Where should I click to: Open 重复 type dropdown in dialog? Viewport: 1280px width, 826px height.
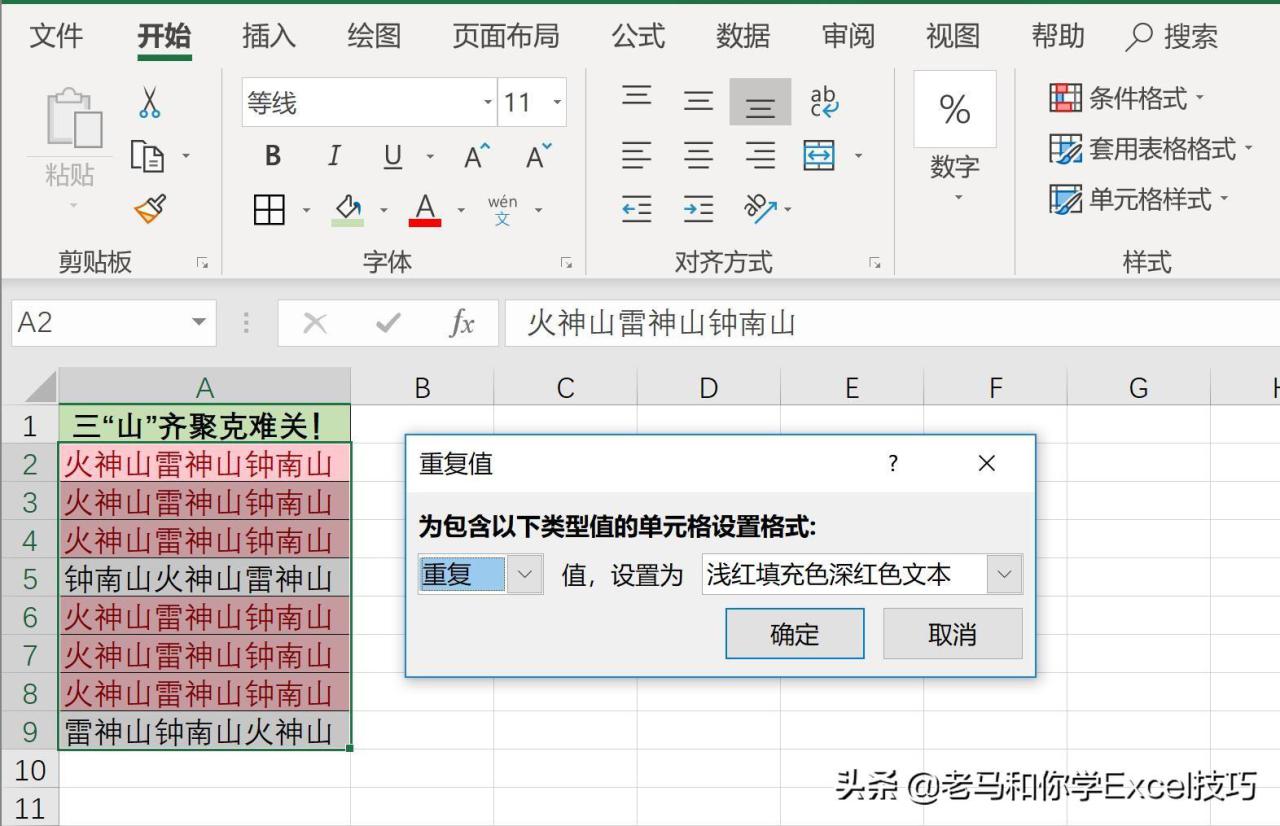526,575
